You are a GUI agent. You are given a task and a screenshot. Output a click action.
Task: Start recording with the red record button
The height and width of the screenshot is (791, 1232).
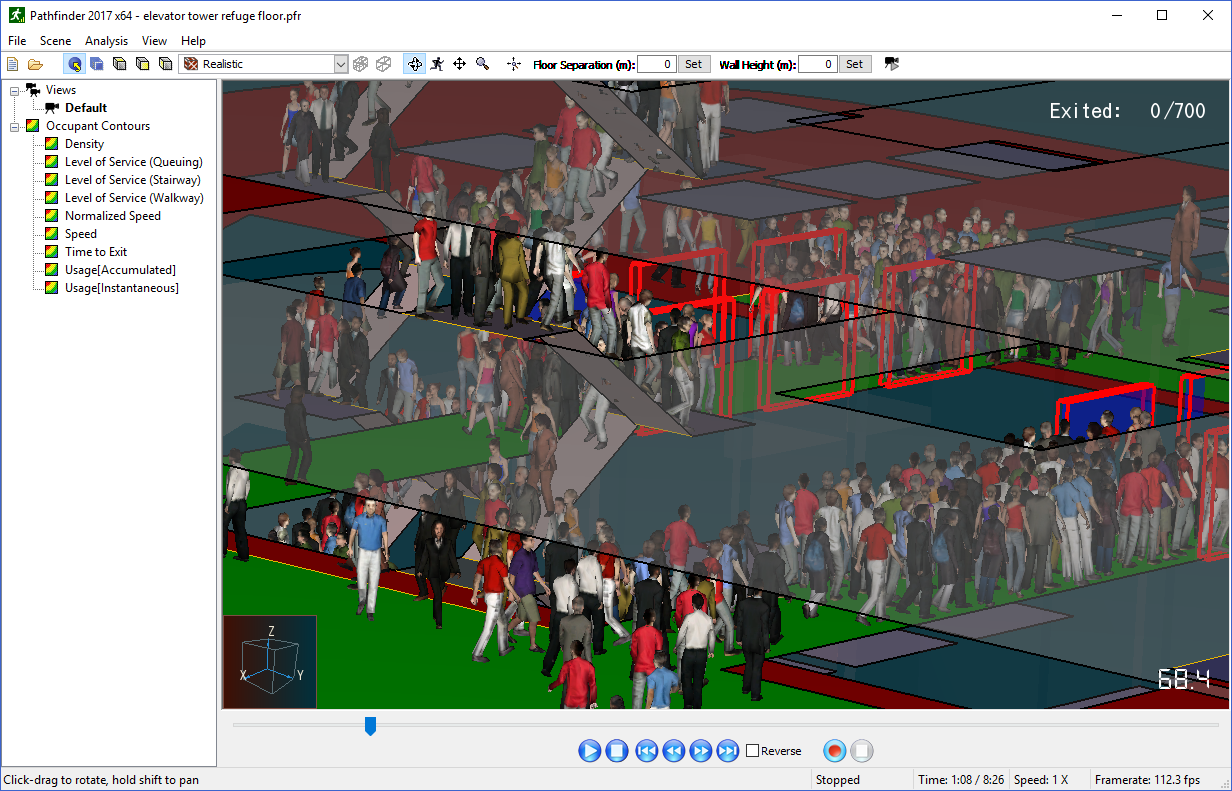tap(834, 751)
